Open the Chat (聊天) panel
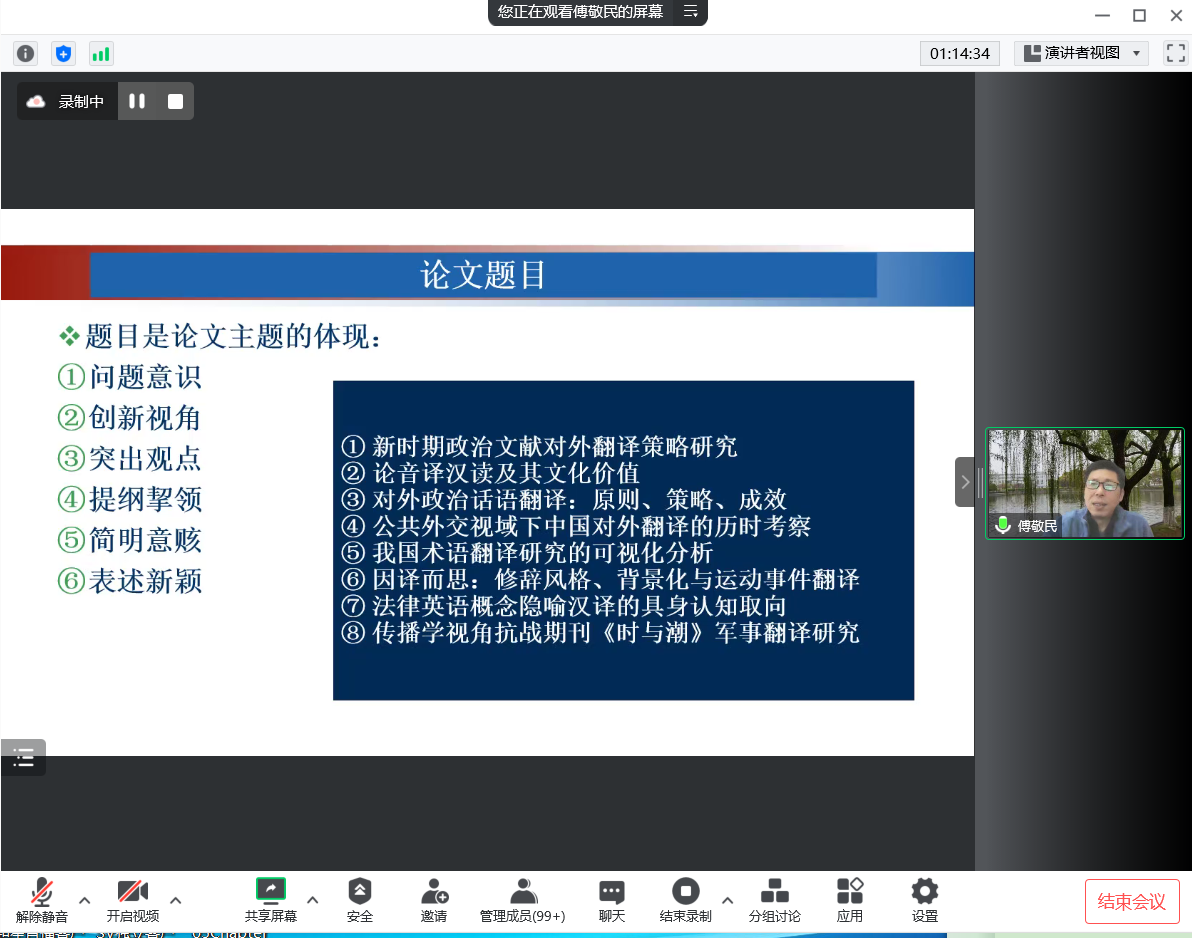Image resolution: width=1192 pixels, height=938 pixels. coord(612,899)
